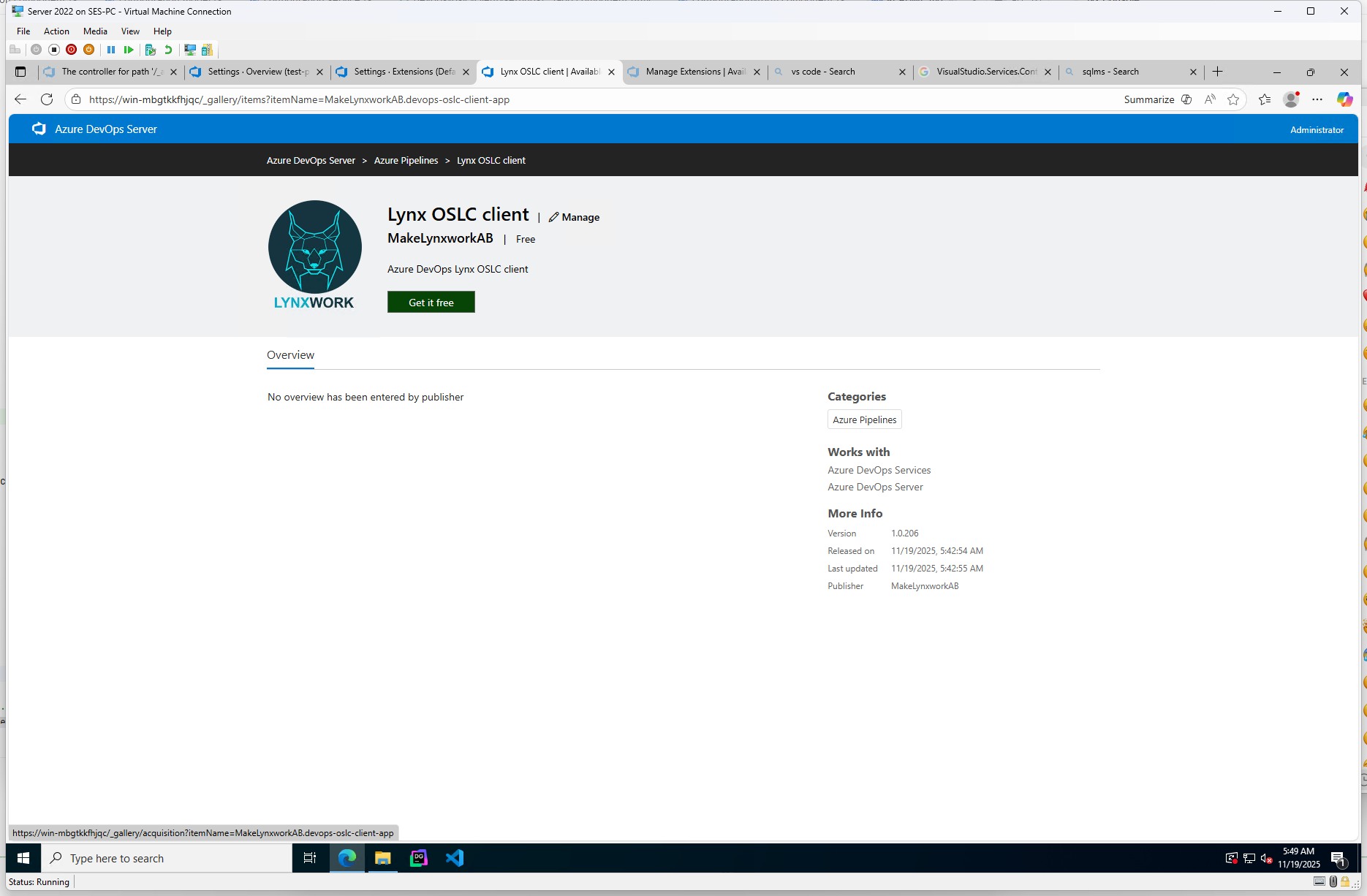Image resolution: width=1367 pixels, height=896 pixels.
Task: Open the Media menu
Action: 95,31
